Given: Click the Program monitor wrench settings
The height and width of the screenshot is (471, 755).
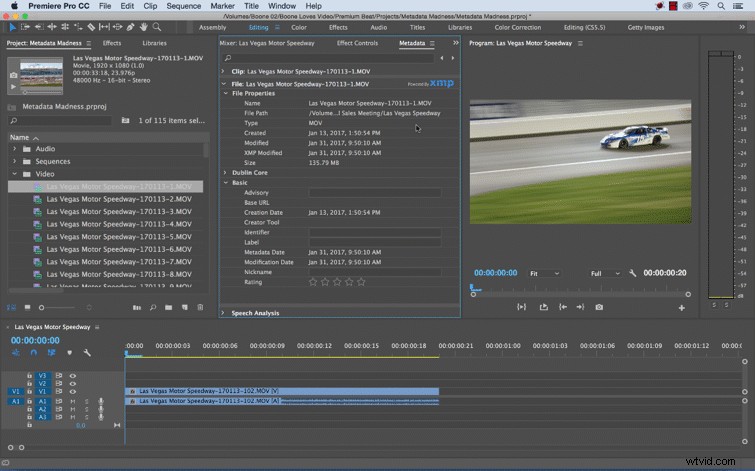Looking at the screenshot, I should [x=633, y=273].
